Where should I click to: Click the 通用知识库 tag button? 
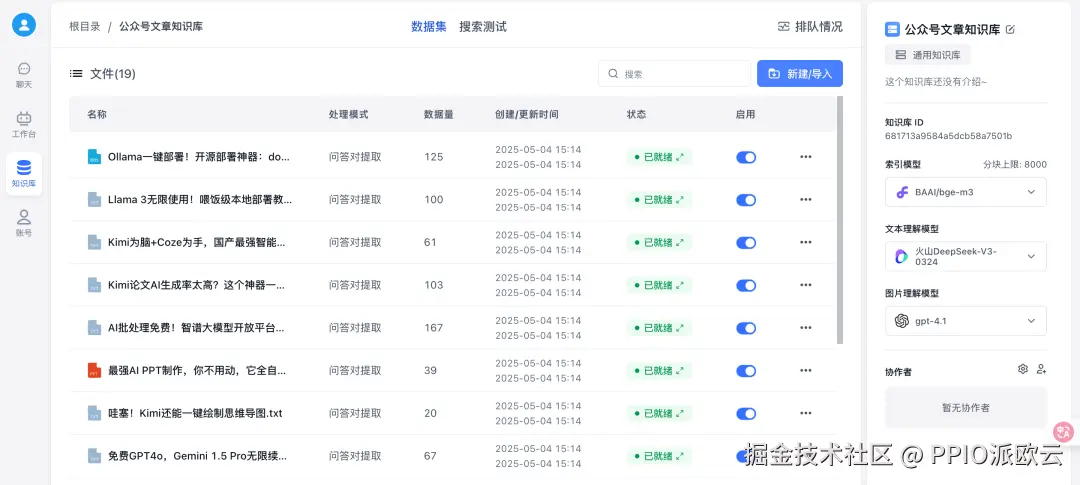pos(928,55)
